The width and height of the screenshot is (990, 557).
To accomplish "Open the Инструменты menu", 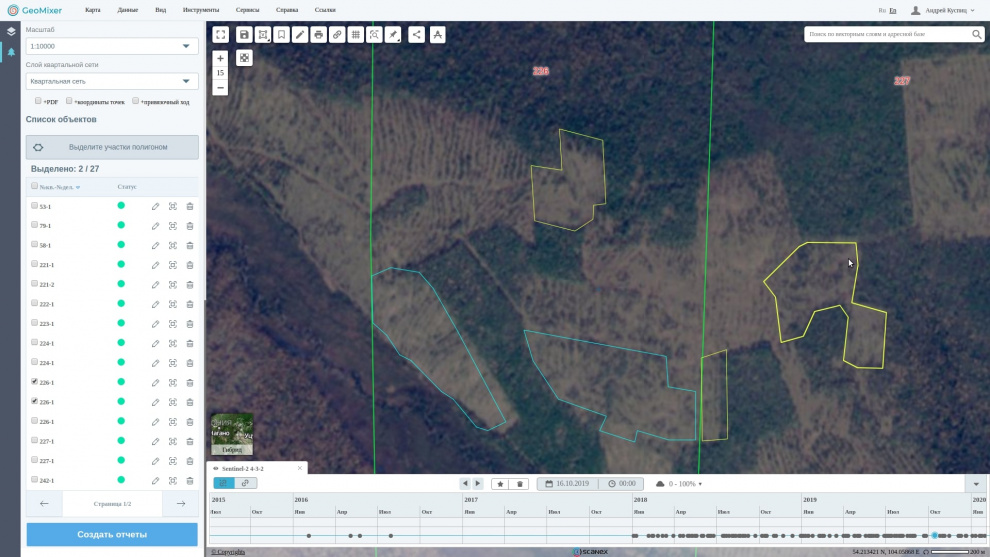I will [201, 9].
